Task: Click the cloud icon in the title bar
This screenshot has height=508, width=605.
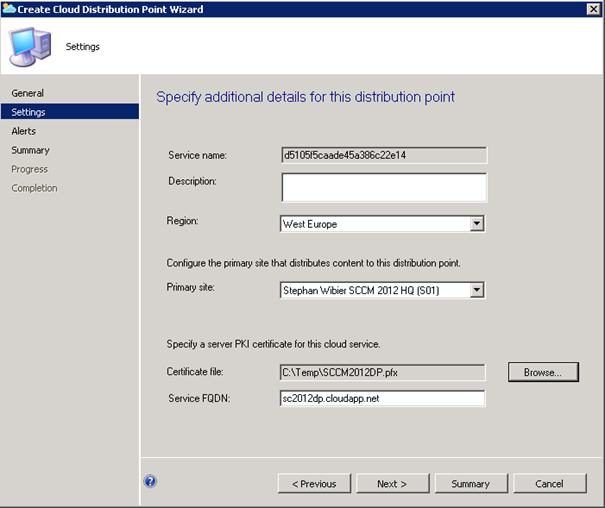Action: coord(10,9)
